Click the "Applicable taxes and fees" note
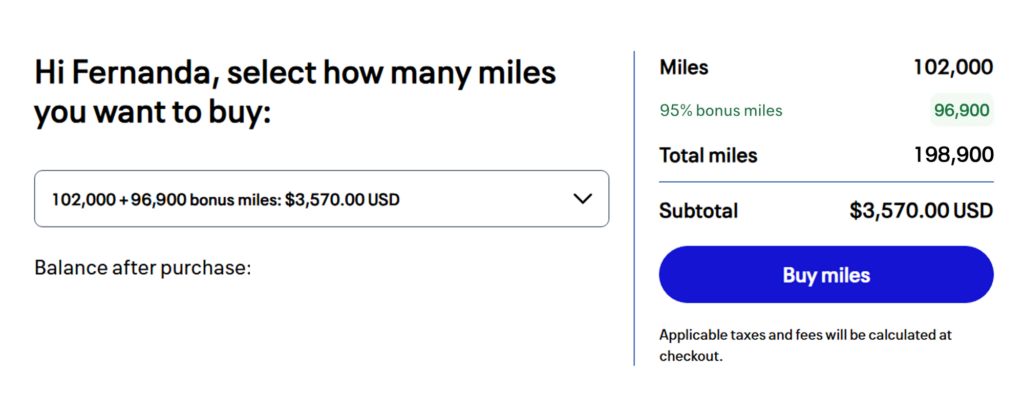Viewport: 1024px width, 410px height. click(x=805, y=335)
